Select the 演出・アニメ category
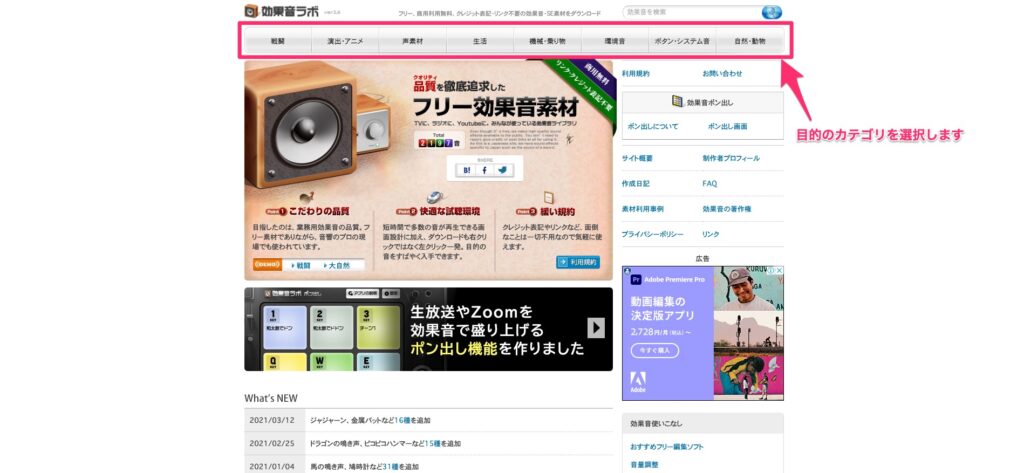Image resolution: width=1024 pixels, height=473 pixels. pyautogui.click(x=344, y=42)
